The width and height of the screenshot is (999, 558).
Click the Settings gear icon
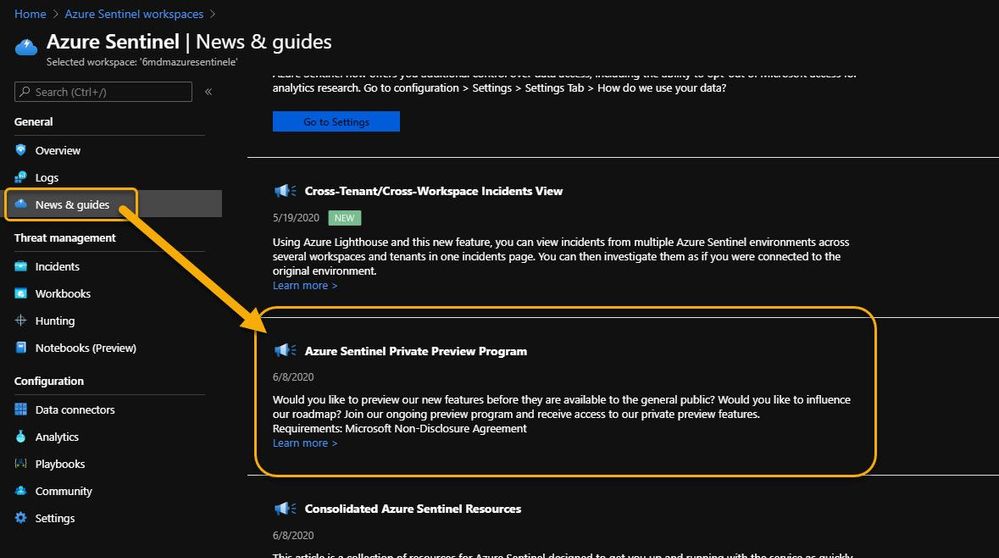(21, 518)
